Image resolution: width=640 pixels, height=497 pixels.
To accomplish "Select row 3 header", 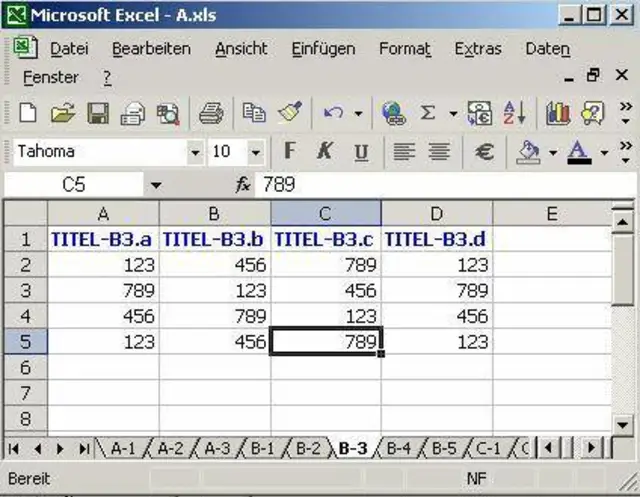I will click(25, 291).
